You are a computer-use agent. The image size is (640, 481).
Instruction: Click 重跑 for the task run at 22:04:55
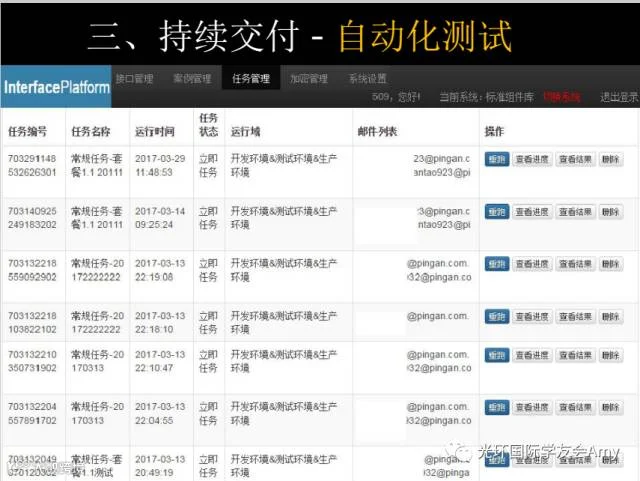click(497, 408)
